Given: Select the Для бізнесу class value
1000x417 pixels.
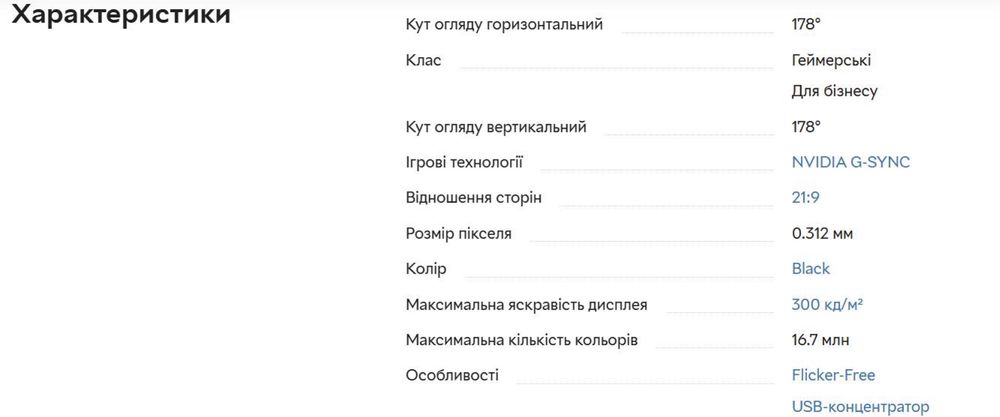Looking at the screenshot, I should tap(834, 91).
